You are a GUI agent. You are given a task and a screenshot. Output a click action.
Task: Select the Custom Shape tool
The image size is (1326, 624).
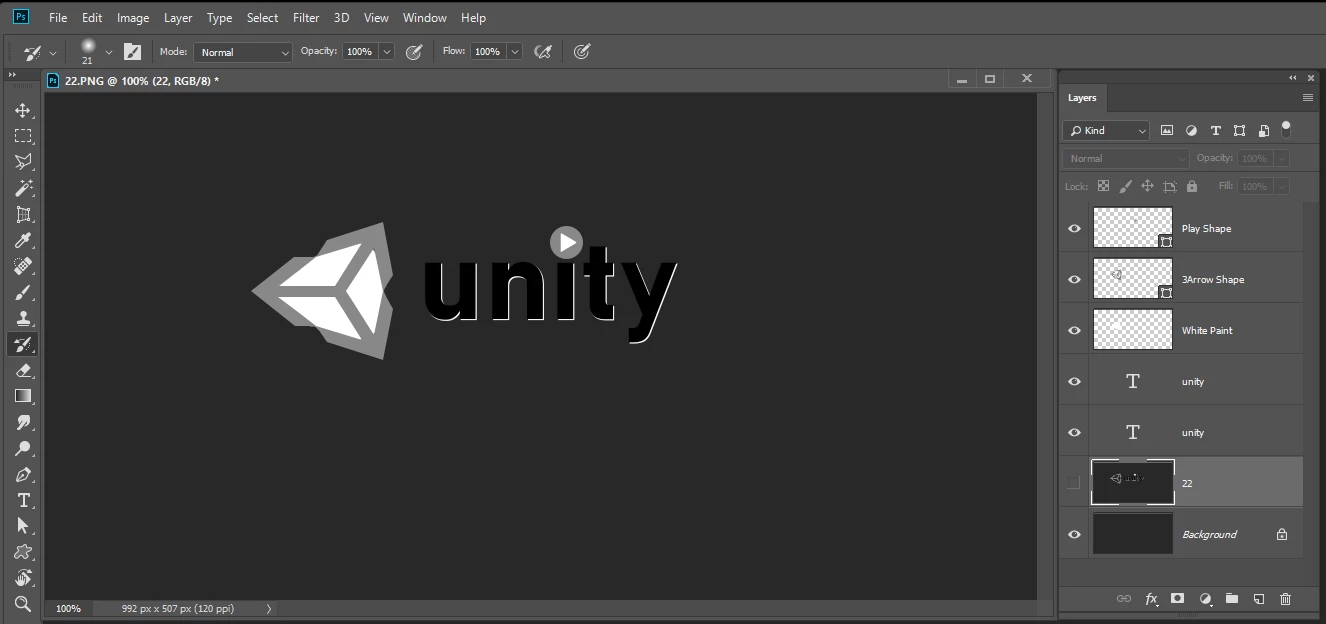coord(23,552)
